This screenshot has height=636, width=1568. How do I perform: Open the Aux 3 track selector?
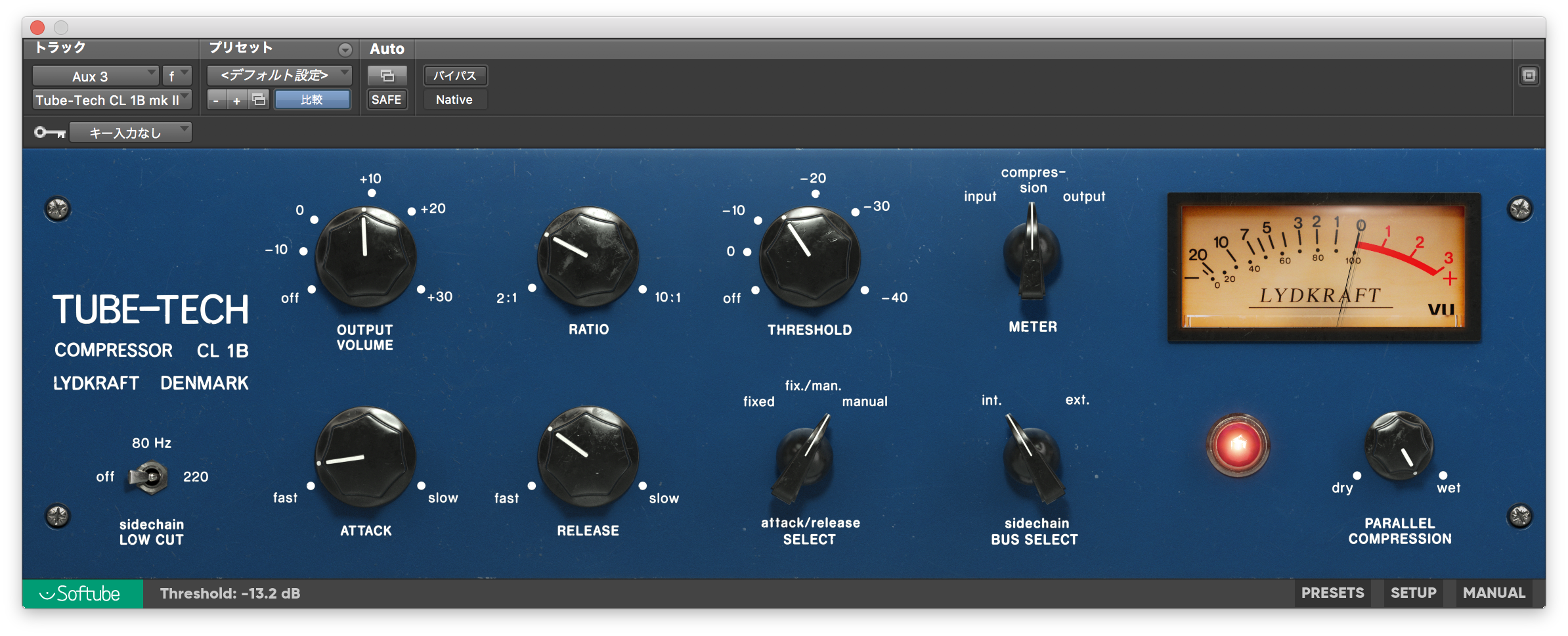95,76
